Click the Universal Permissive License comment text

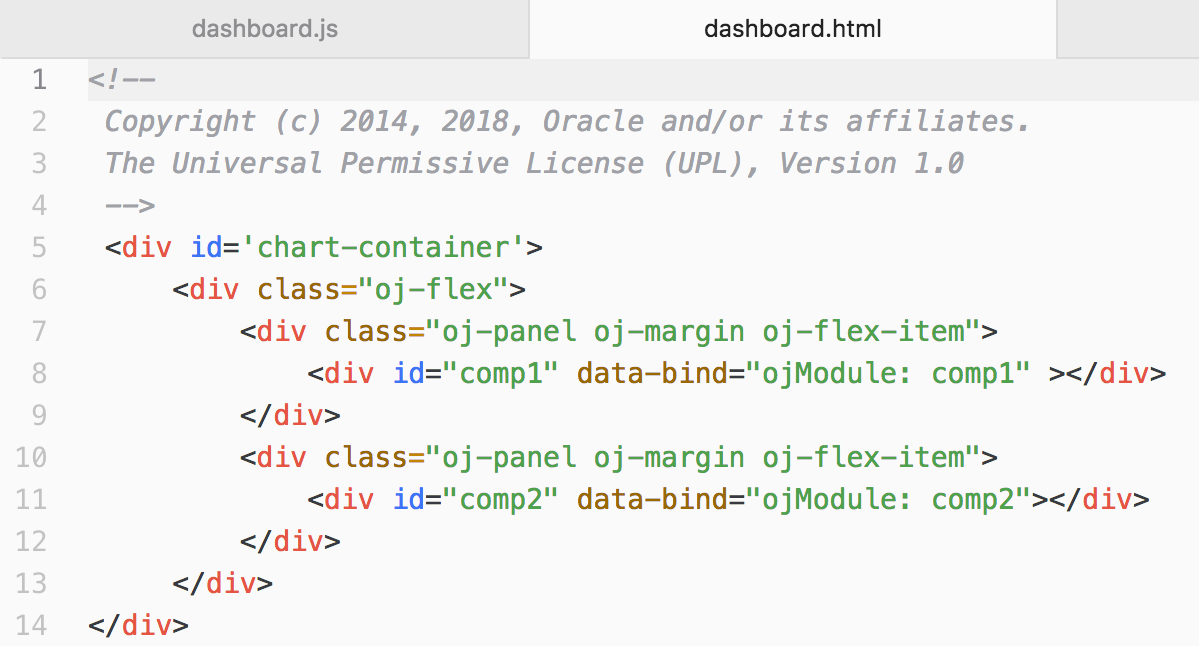pyautogui.click(x=533, y=164)
